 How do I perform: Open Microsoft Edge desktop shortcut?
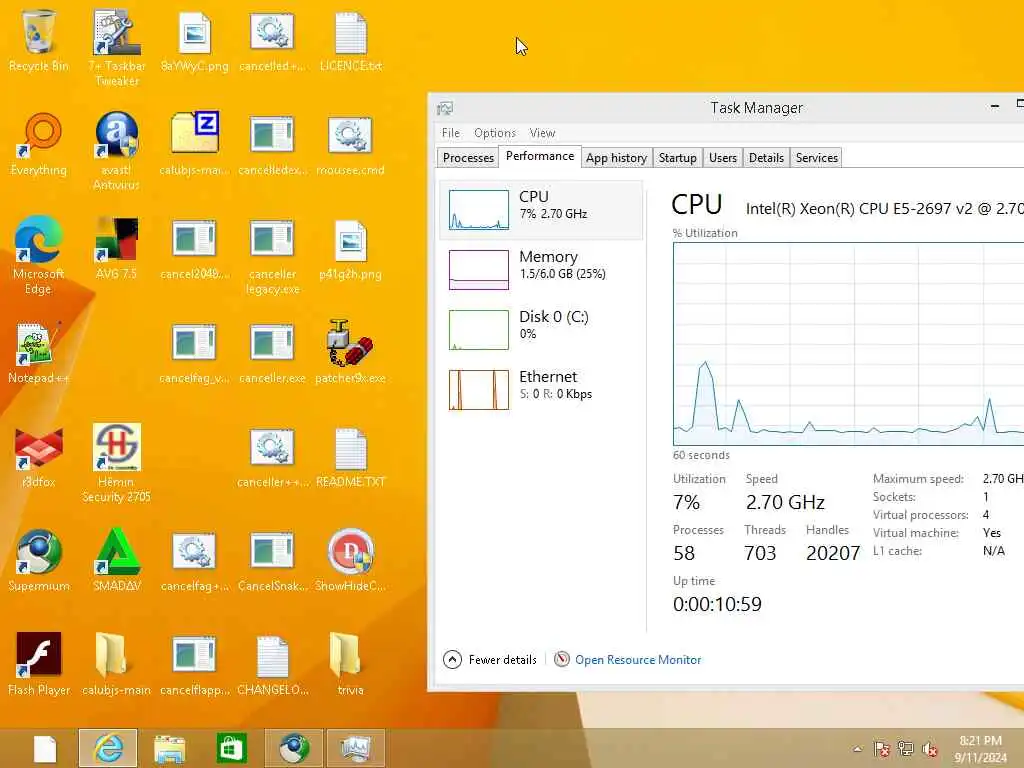tap(39, 256)
